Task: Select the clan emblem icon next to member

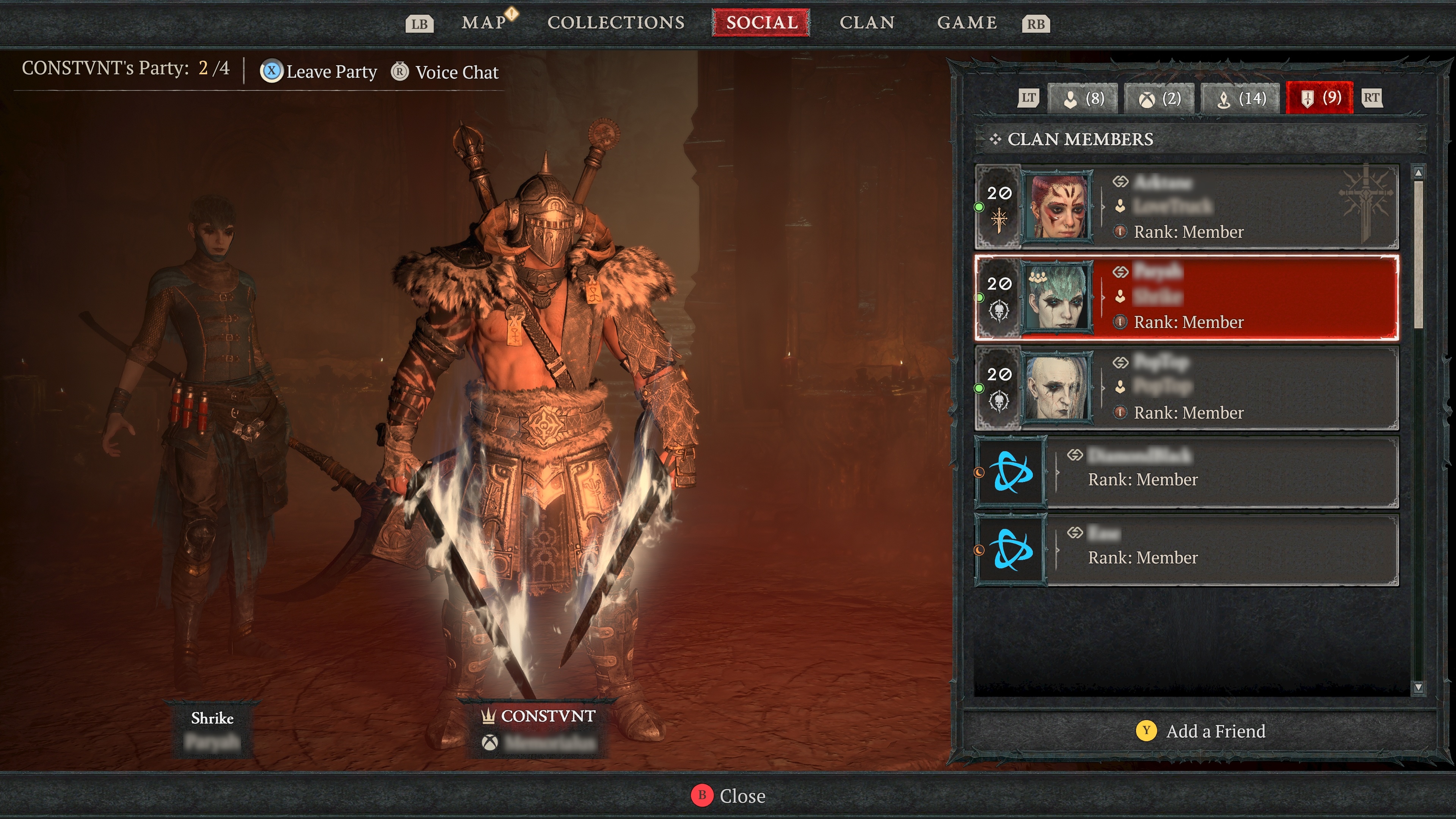Action: [1120, 322]
